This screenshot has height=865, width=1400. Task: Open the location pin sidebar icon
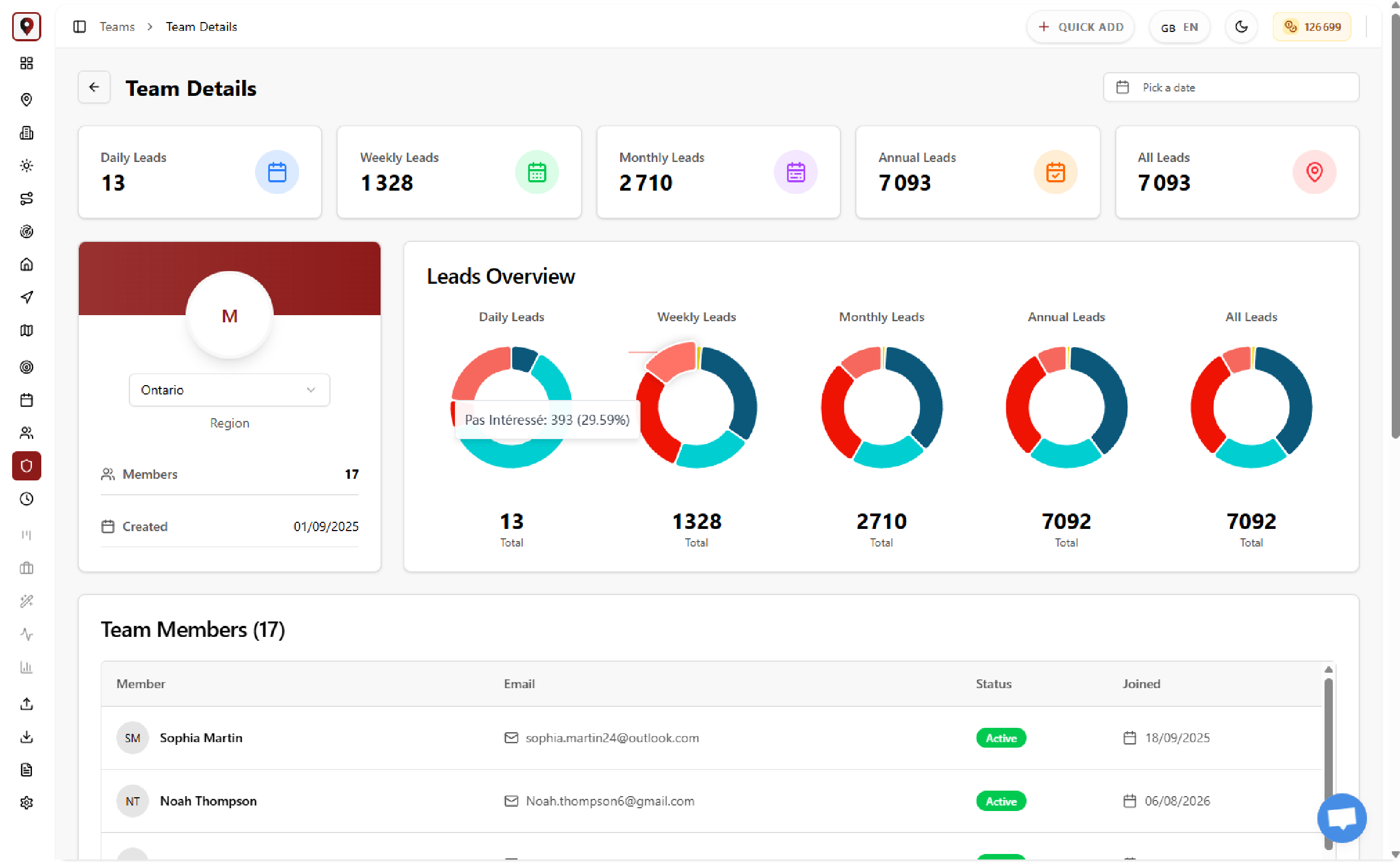[x=26, y=100]
